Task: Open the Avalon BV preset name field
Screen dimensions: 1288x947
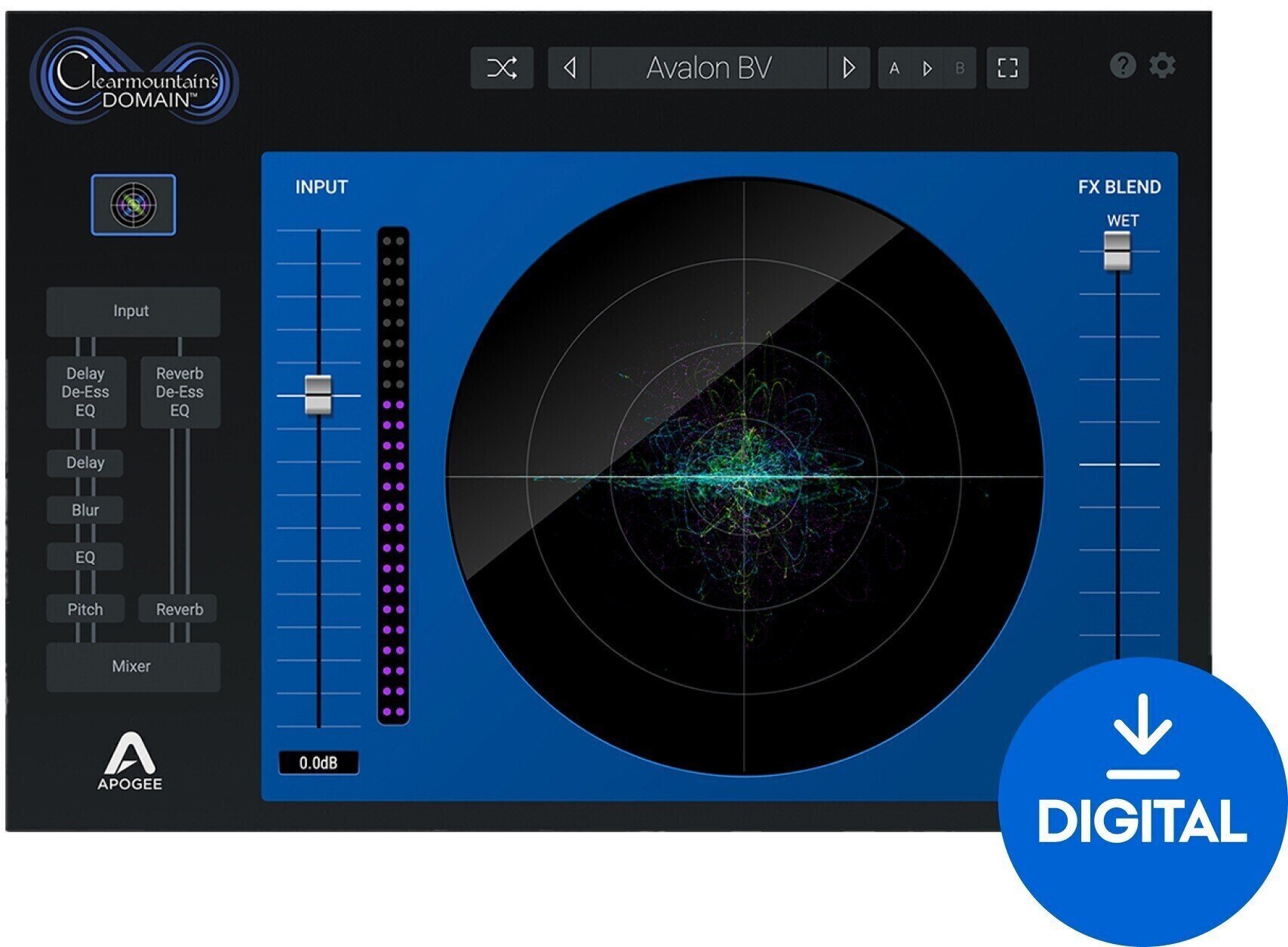Action: point(709,68)
